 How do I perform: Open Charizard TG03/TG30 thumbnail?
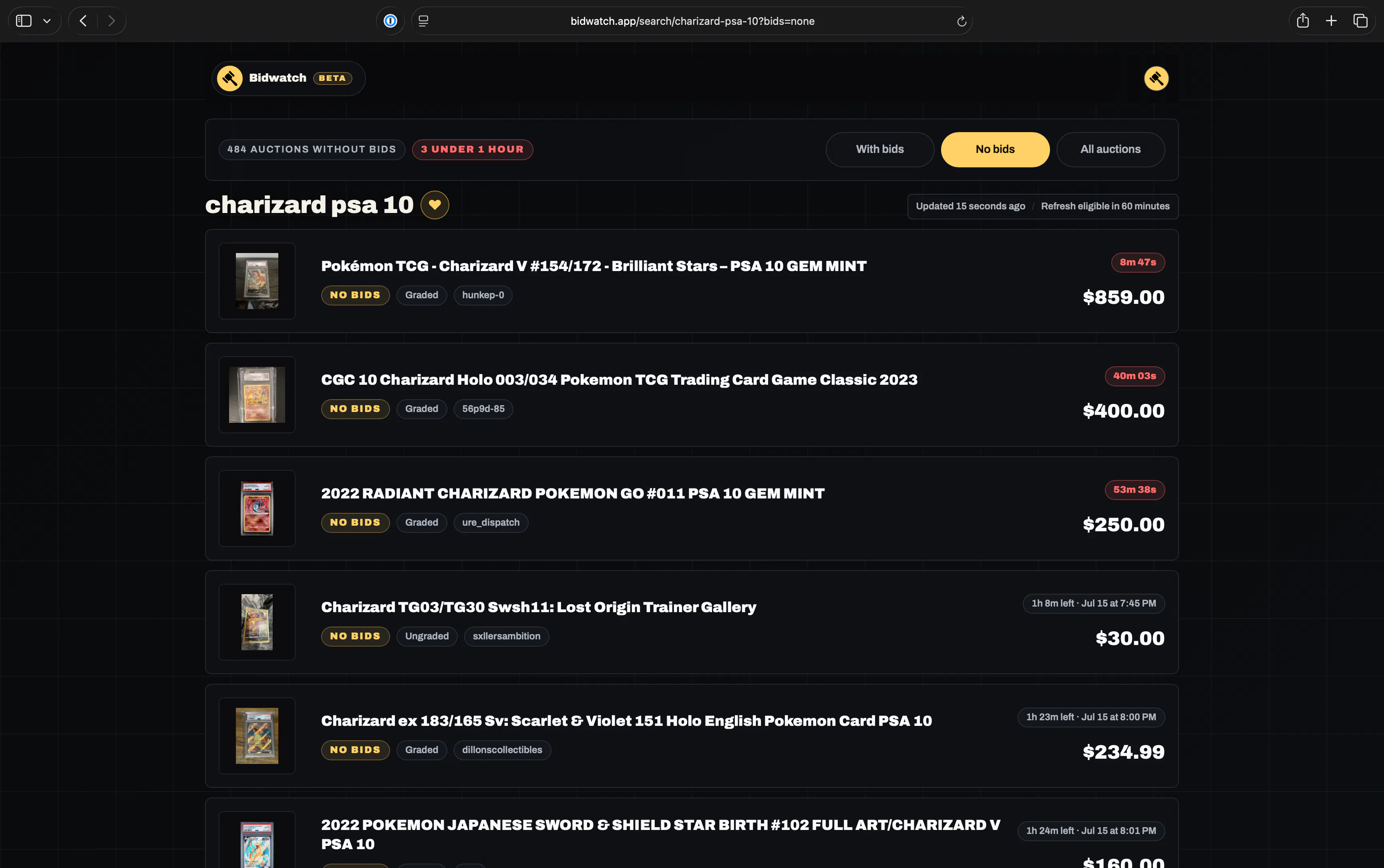point(257,622)
